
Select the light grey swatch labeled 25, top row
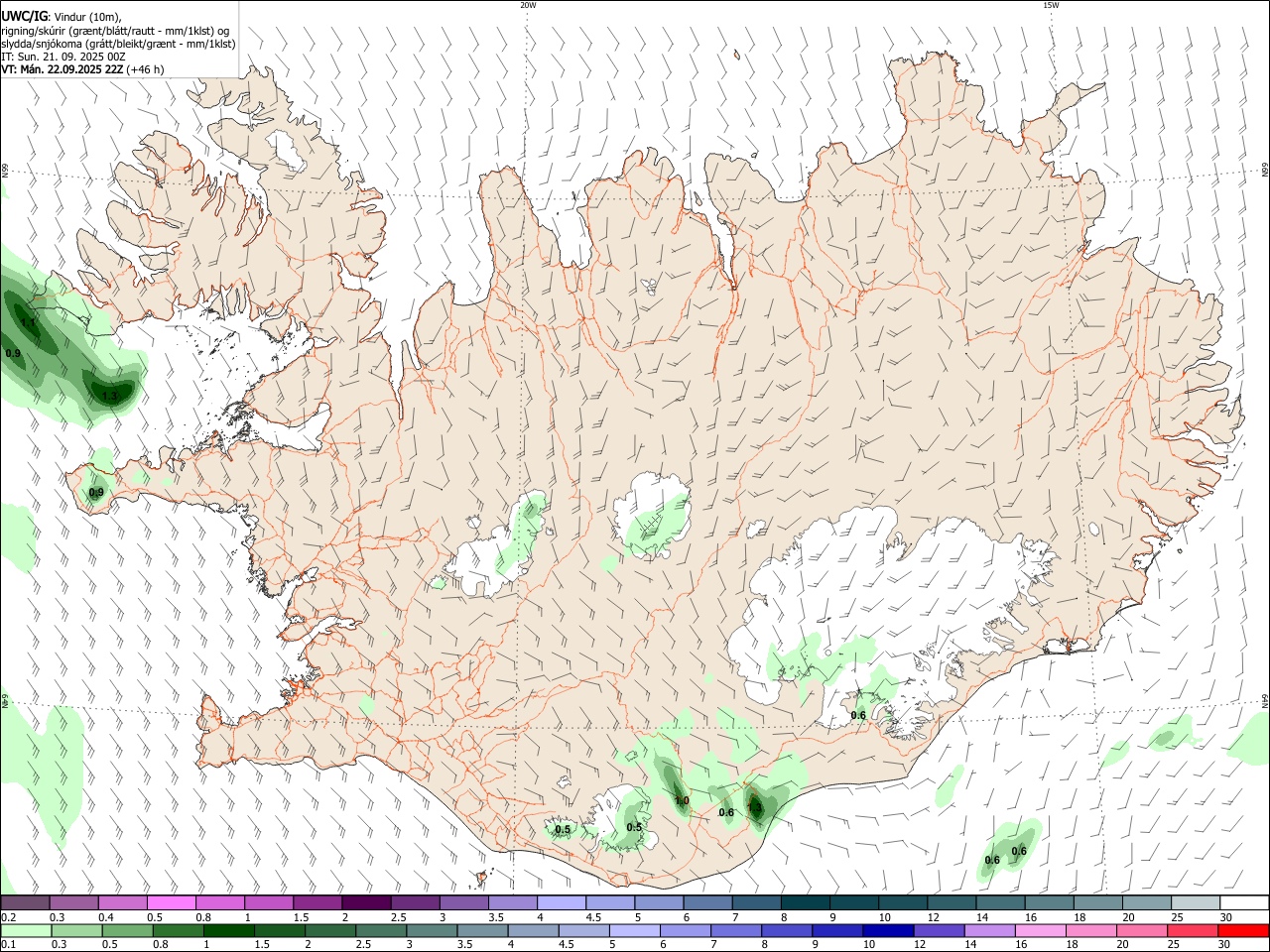coord(1197,902)
